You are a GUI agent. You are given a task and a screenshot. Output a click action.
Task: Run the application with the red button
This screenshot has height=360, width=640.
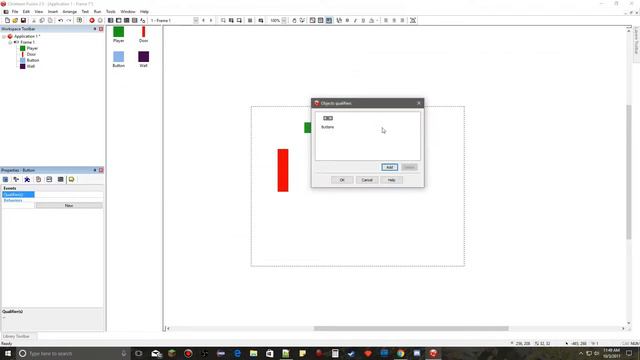tap(92, 20)
